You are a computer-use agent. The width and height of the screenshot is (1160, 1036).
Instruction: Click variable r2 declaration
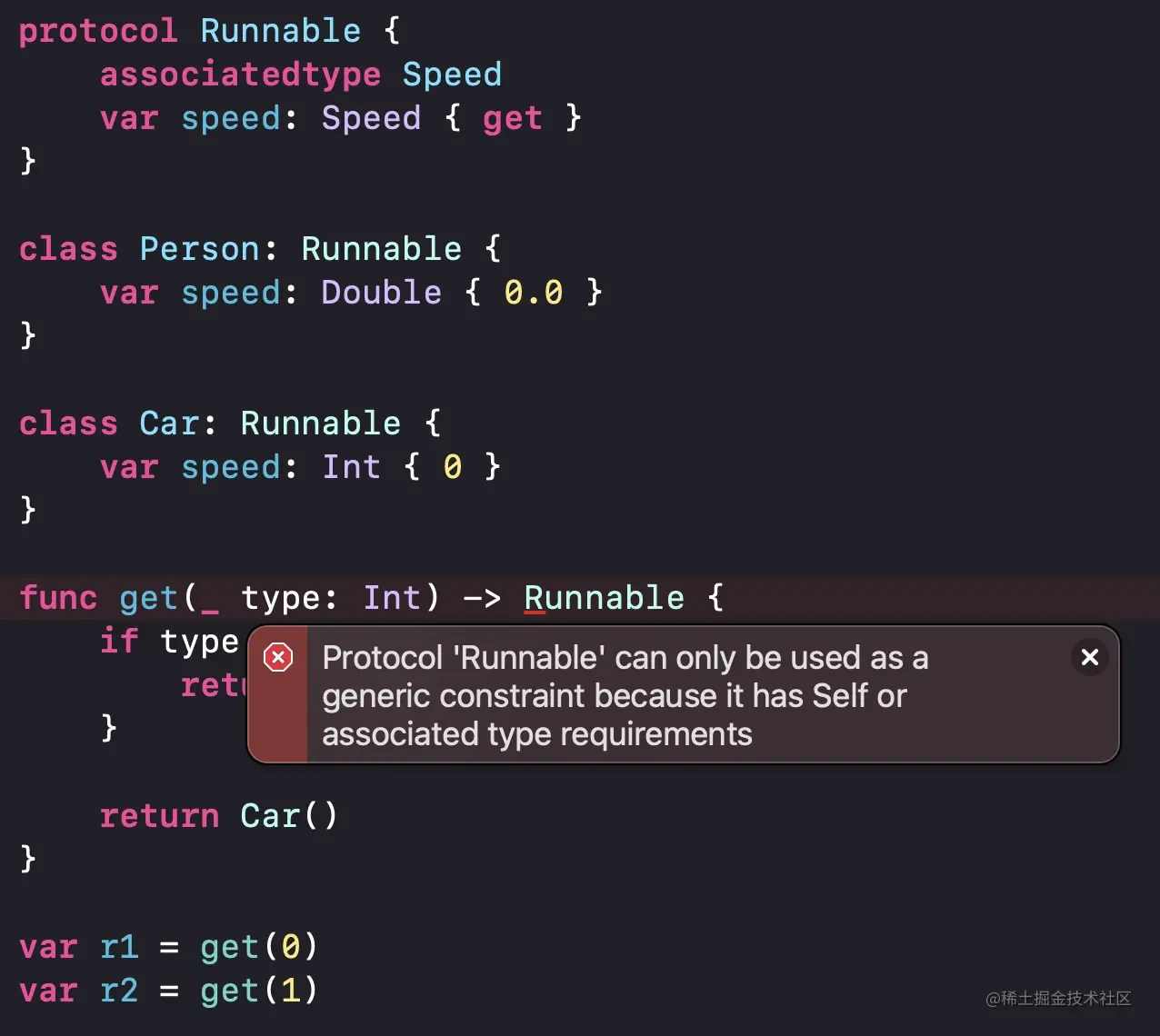pos(119,991)
